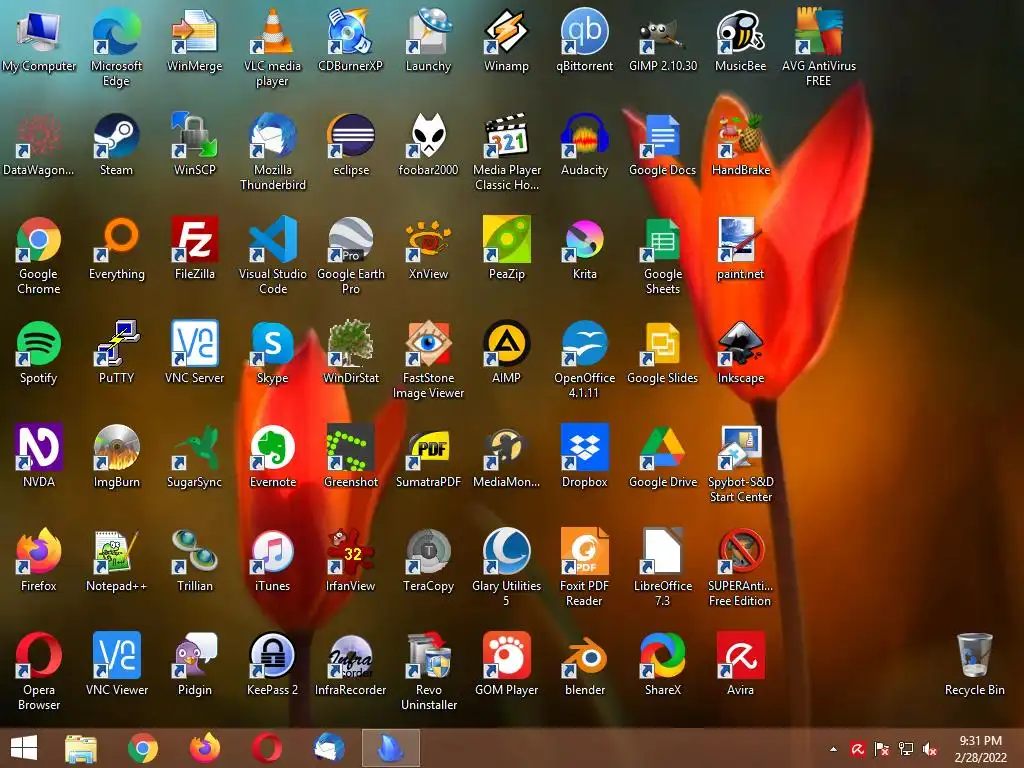1024x768 pixels.
Task: Click the Opera taskbar icon
Action: click(x=266, y=748)
